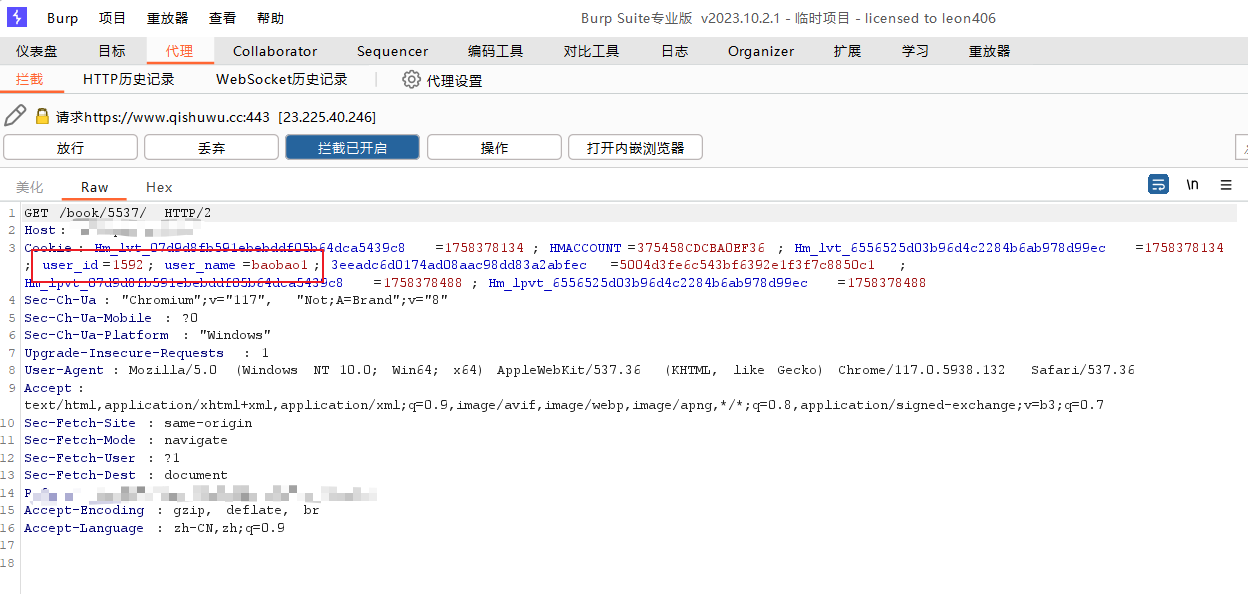This screenshot has width=1248, height=594.
Task: Click the HMACCOUNT cookie value
Action: click(701, 248)
